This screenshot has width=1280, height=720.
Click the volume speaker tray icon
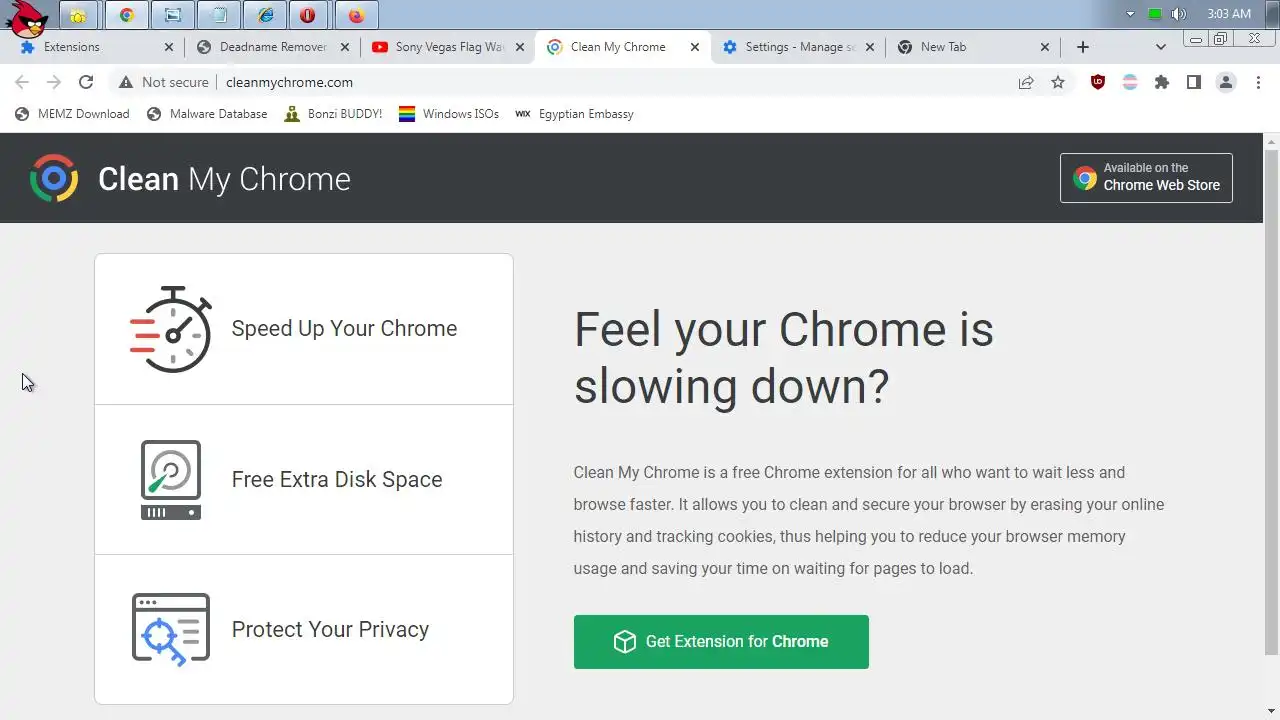click(x=1179, y=14)
